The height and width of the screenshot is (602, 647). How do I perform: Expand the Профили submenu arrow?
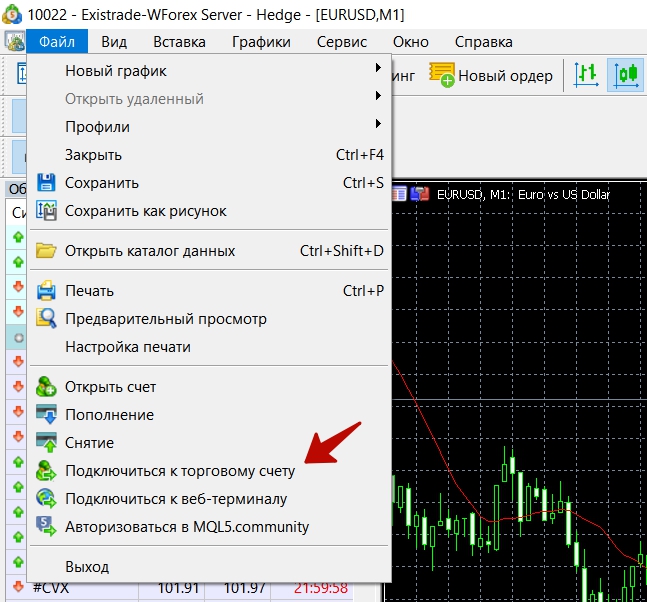pyautogui.click(x=378, y=123)
